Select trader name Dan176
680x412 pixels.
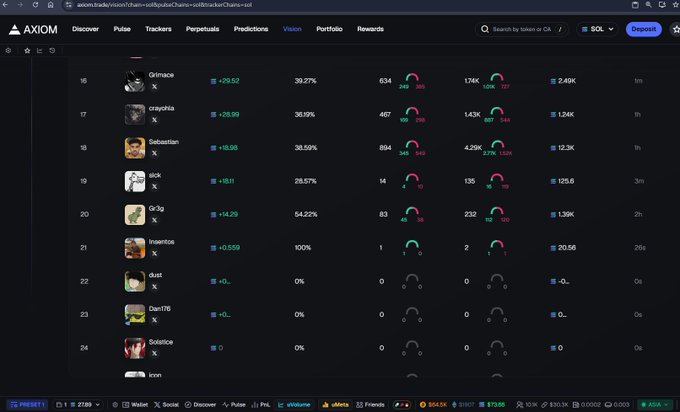coord(160,309)
